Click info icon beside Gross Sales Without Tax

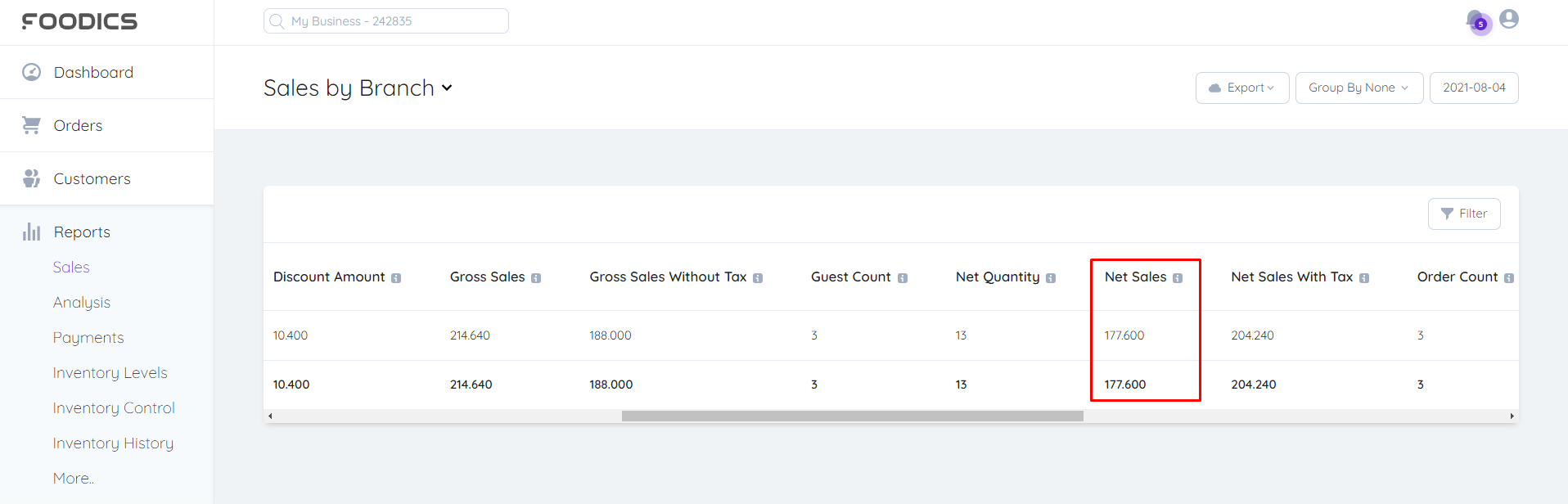[758, 278]
